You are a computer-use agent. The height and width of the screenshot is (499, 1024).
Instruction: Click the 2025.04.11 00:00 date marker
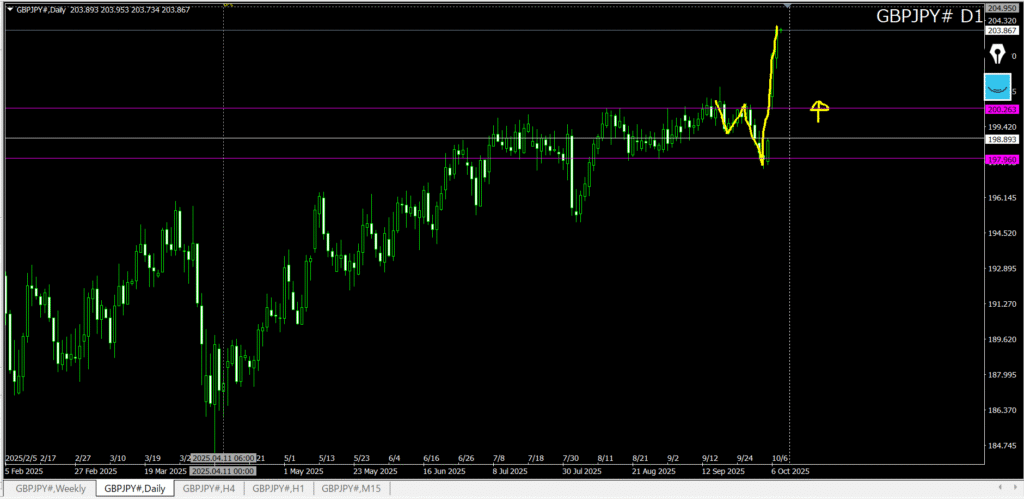pos(223,470)
